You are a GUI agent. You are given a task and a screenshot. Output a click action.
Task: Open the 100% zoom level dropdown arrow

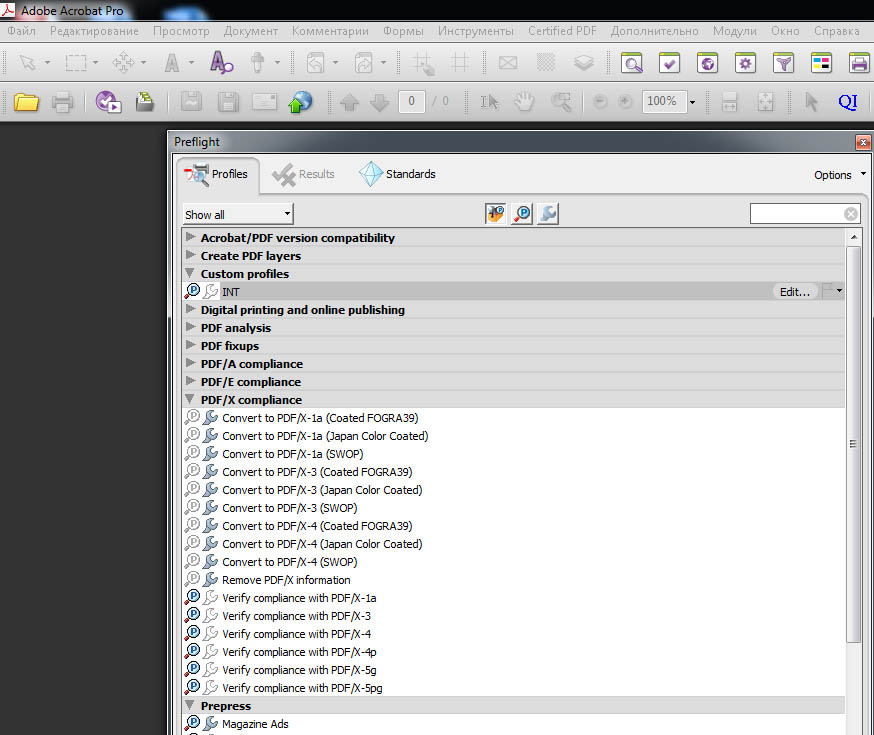click(692, 102)
